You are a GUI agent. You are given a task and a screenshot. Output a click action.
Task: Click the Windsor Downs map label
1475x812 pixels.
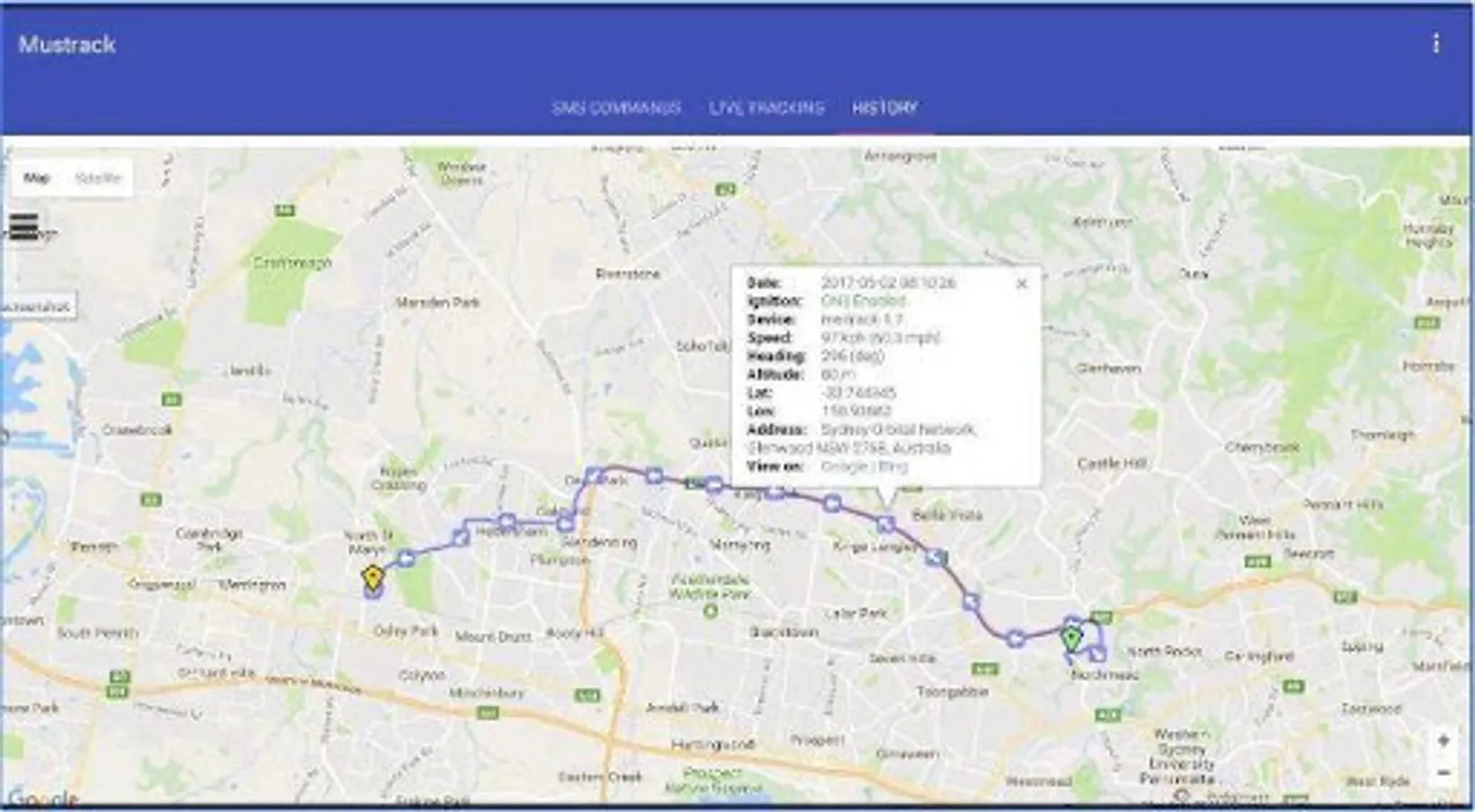coord(461,173)
